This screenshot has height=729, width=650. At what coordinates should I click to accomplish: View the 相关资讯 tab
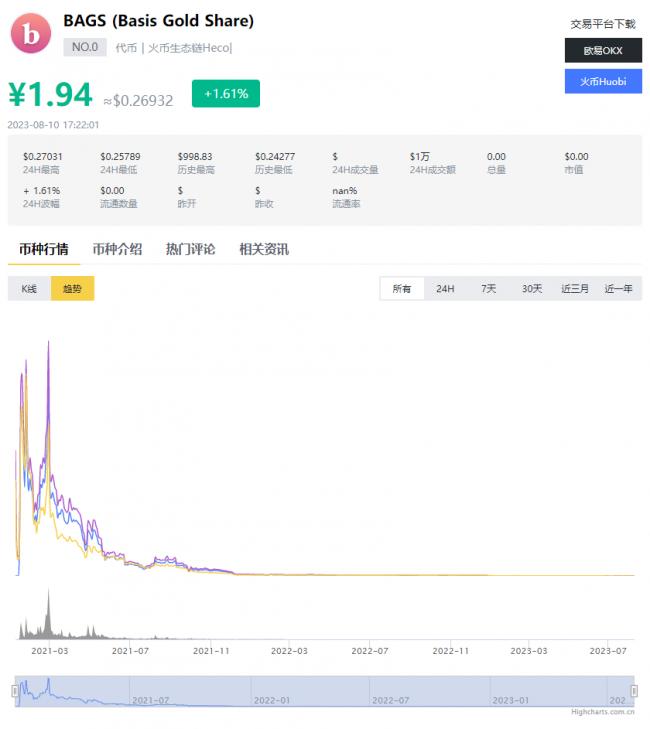pos(264,249)
